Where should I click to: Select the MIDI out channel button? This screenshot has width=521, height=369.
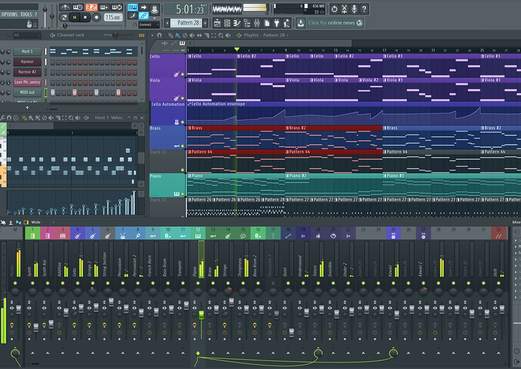(x=27, y=92)
